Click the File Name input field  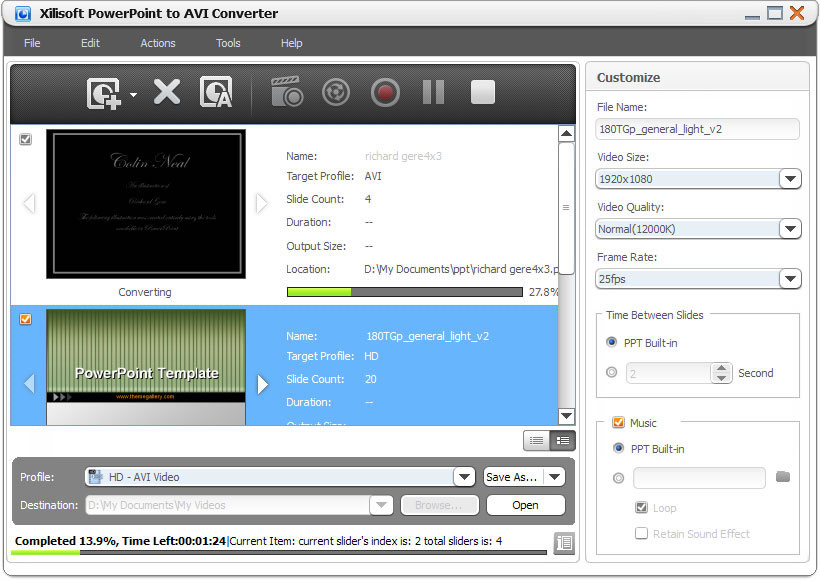697,129
